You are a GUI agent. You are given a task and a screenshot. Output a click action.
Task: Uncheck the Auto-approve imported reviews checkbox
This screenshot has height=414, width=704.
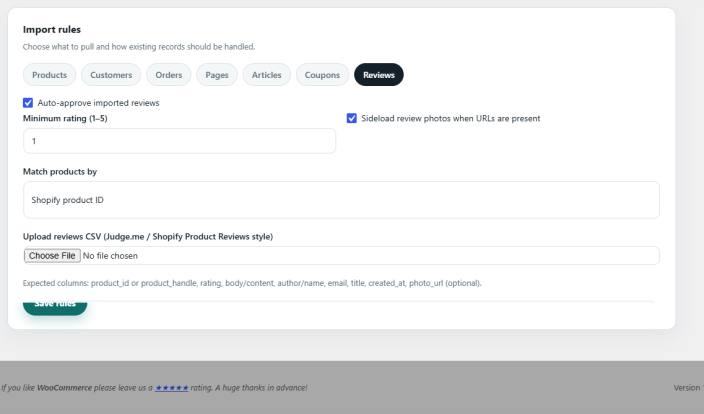28,103
